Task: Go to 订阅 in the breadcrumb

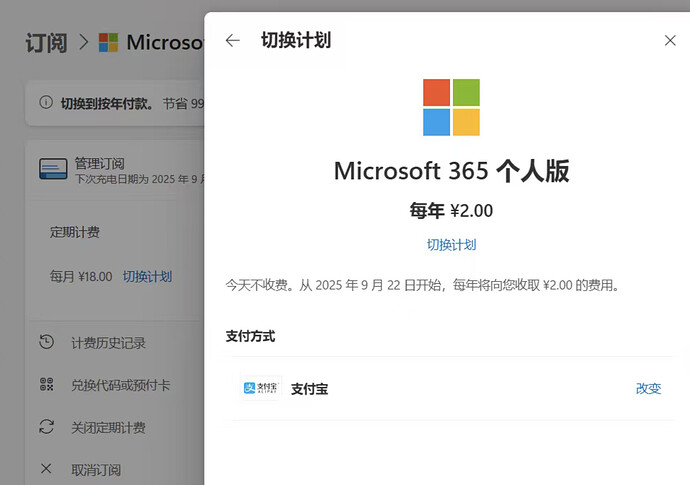Action: pyautogui.click(x=46, y=42)
